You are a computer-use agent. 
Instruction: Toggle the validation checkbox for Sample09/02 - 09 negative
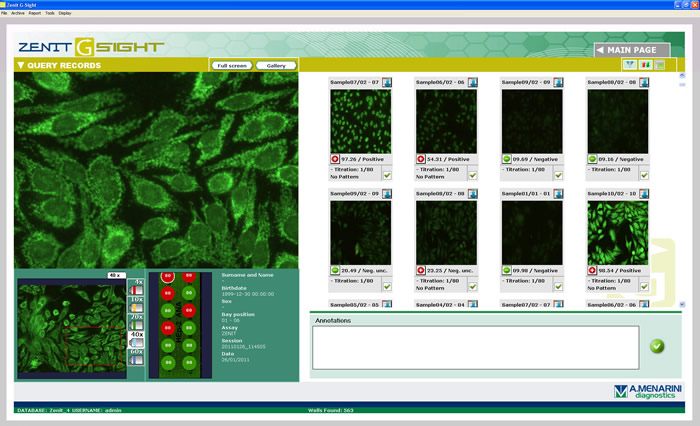point(558,175)
